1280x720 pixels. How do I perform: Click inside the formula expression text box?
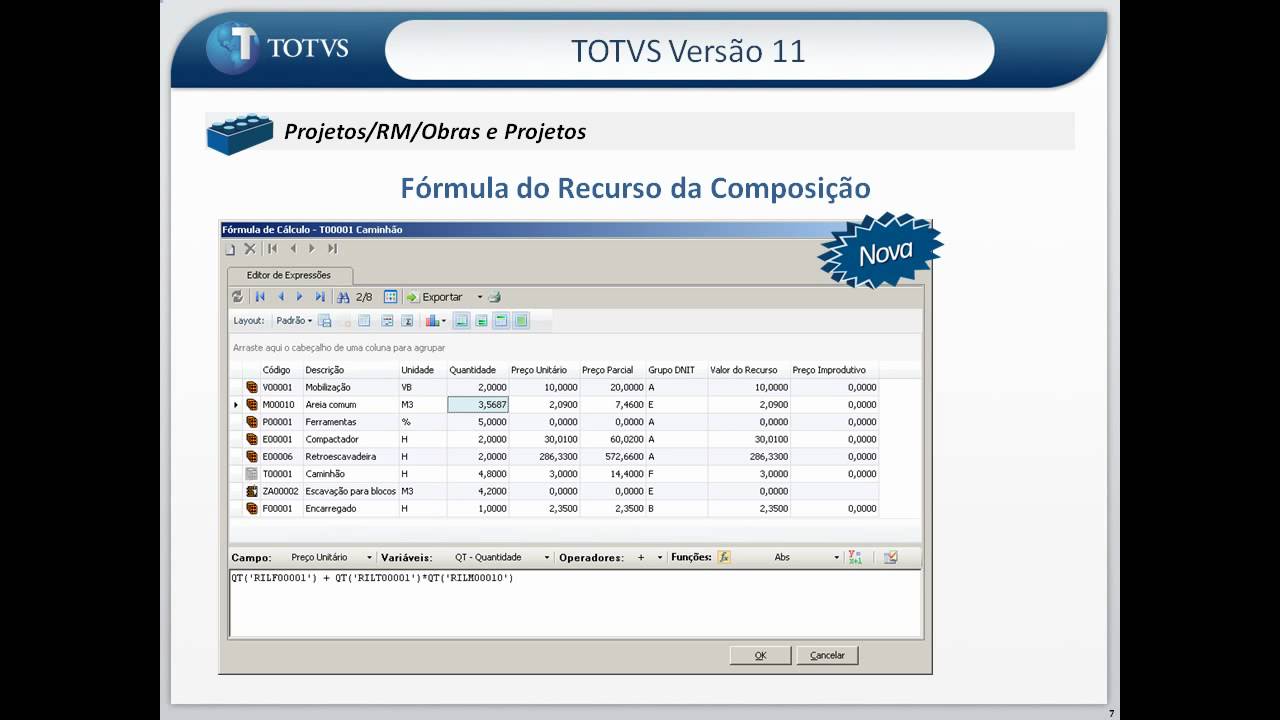tap(574, 603)
